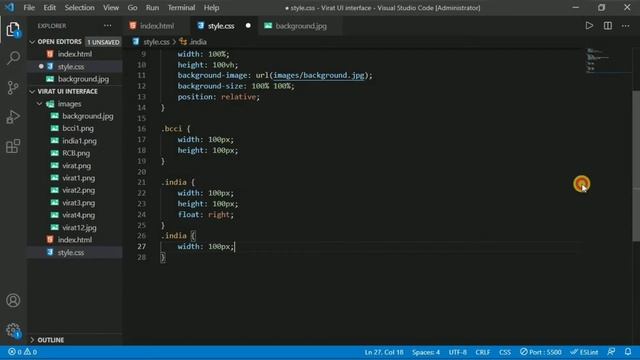Select style.css in Open Editors list
The width and height of the screenshot is (640, 360).
pos(75,67)
